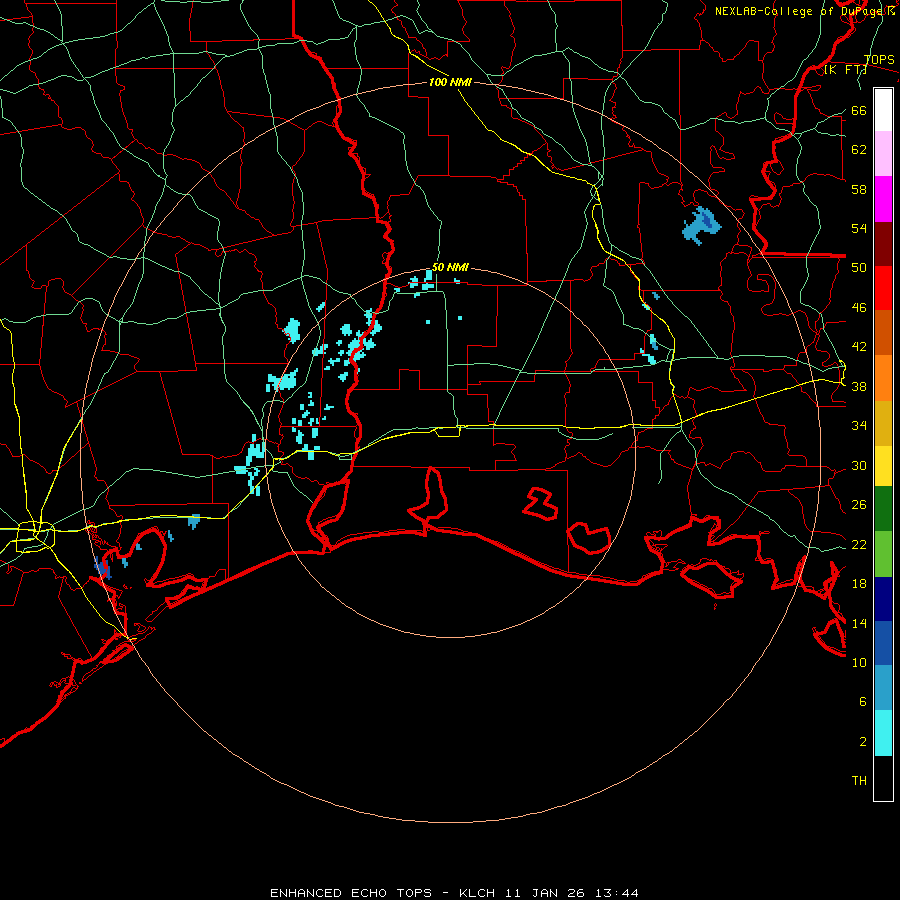Click the white swatch atop the tops legend
The width and height of the screenshot is (900, 900).
[883, 110]
